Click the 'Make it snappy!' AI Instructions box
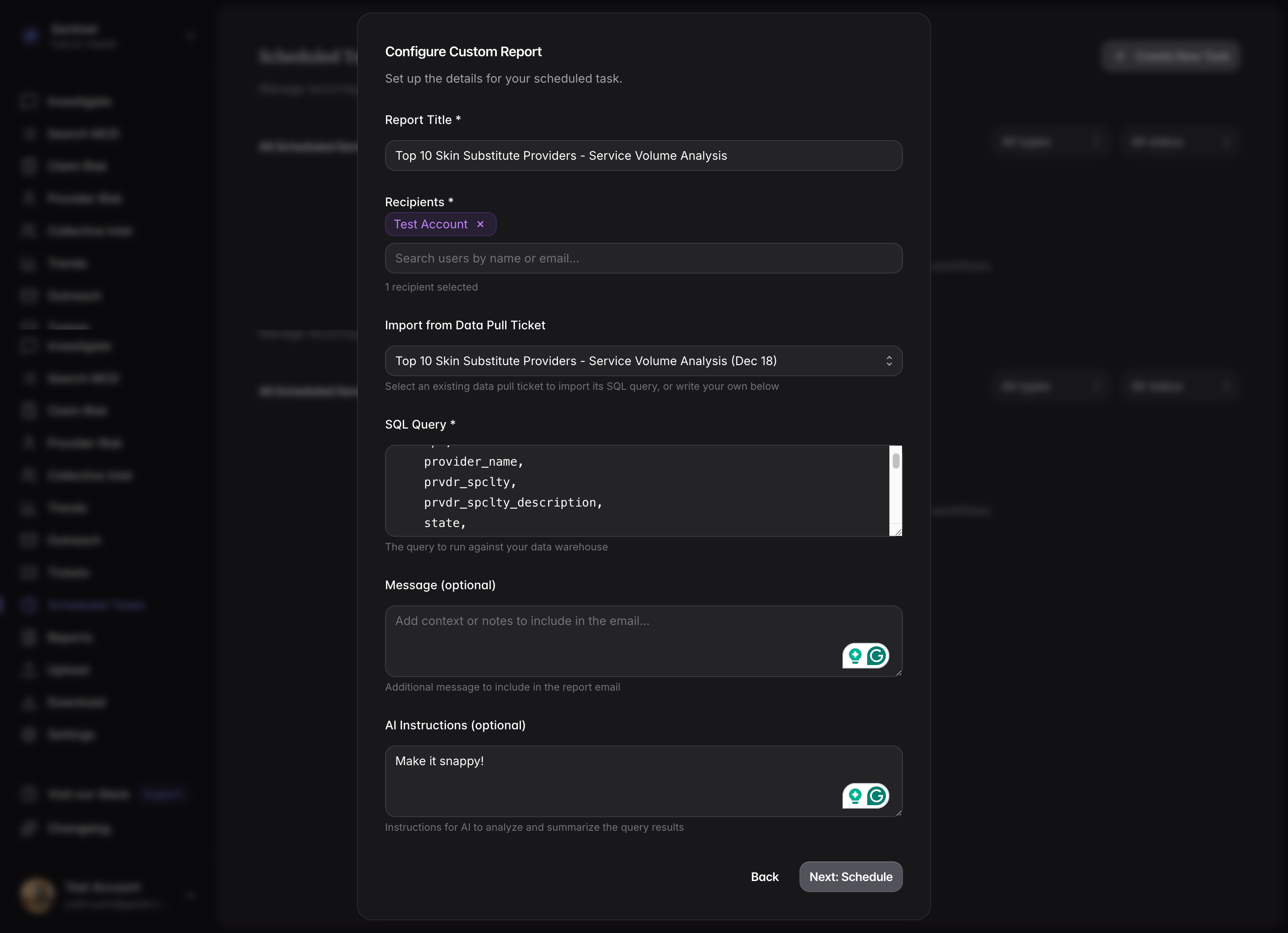The width and height of the screenshot is (1288, 933). point(613,781)
